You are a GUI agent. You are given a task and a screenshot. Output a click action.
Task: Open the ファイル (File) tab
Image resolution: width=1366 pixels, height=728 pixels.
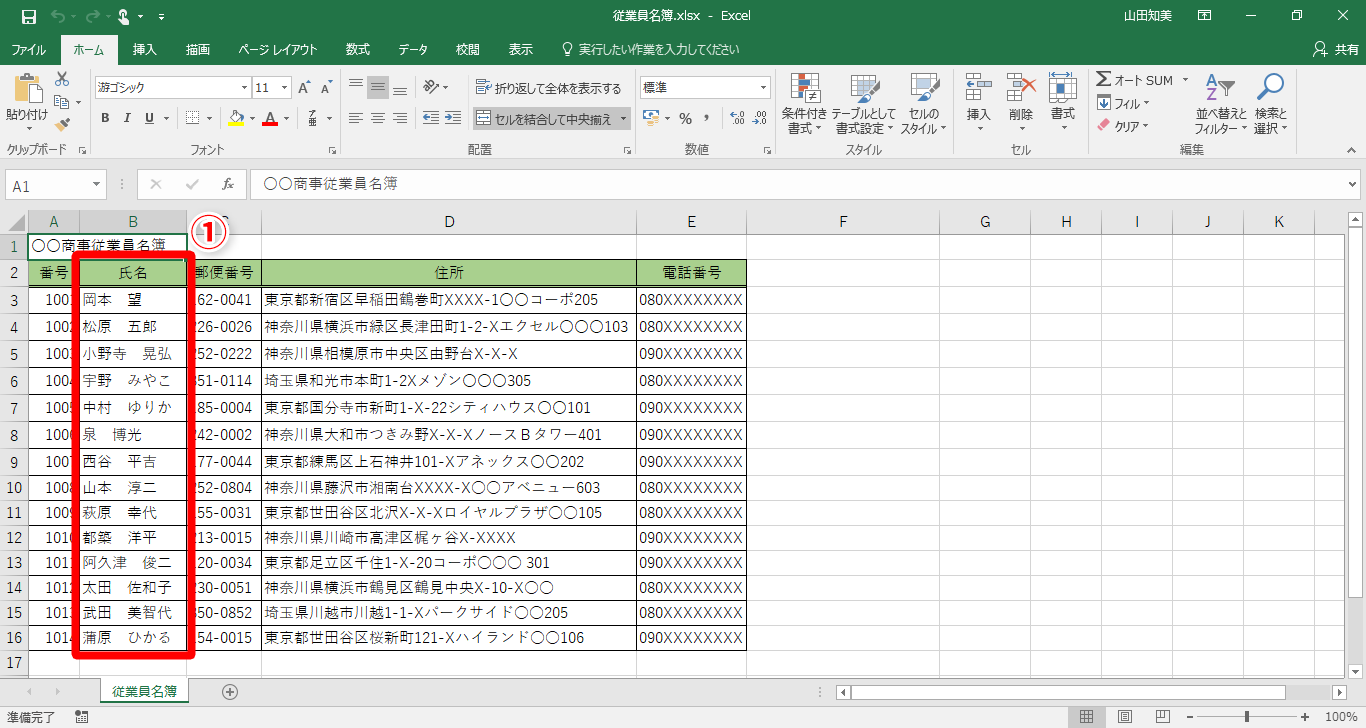28,49
